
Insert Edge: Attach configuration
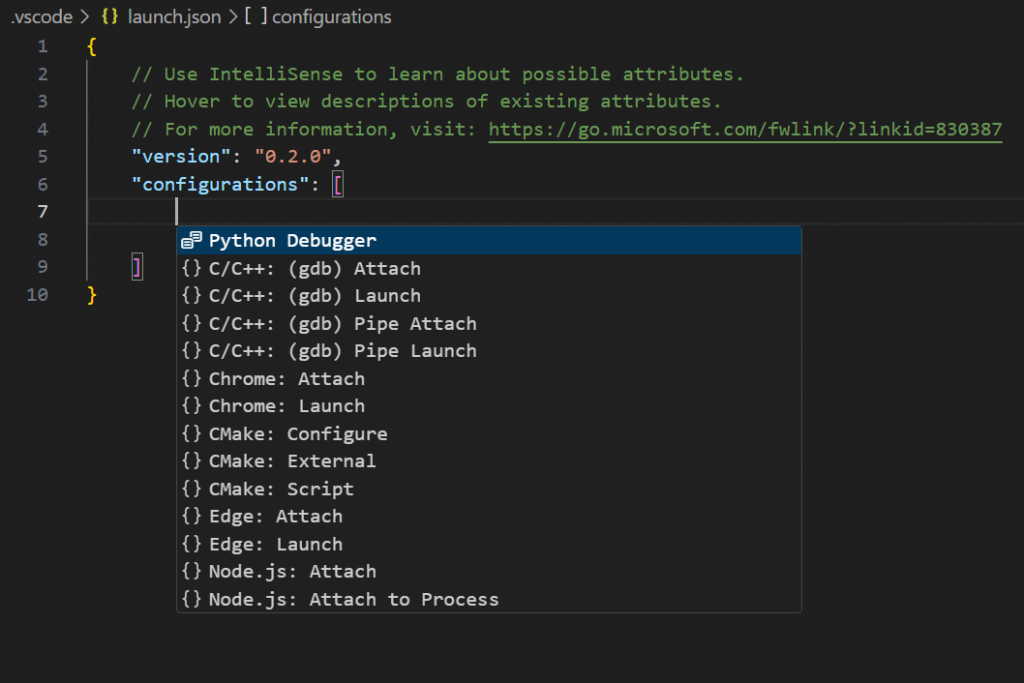point(275,516)
